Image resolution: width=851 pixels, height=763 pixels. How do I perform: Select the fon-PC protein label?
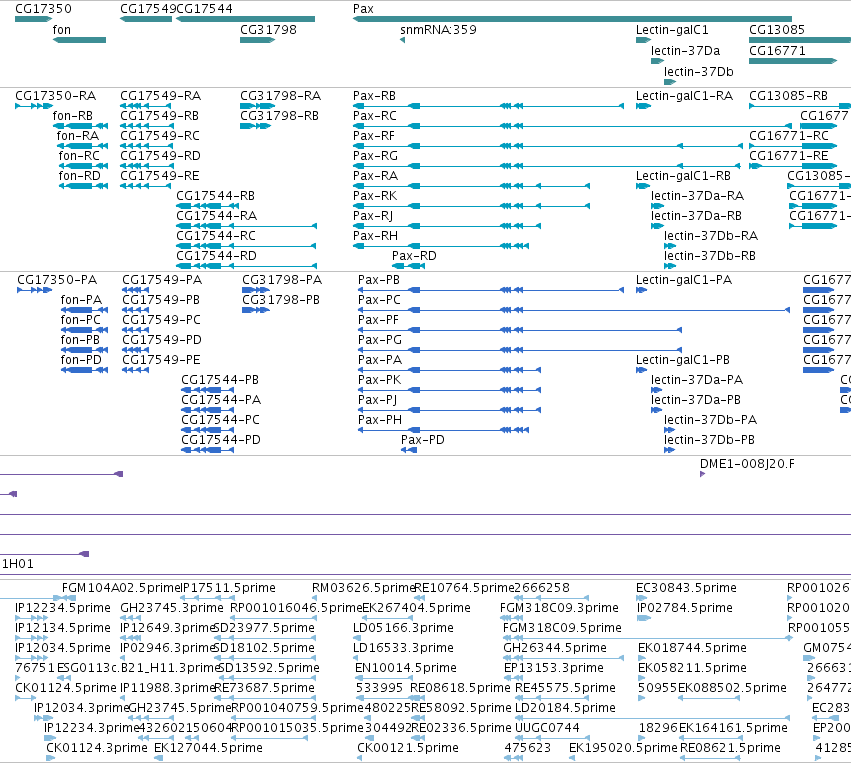[80, 320]
